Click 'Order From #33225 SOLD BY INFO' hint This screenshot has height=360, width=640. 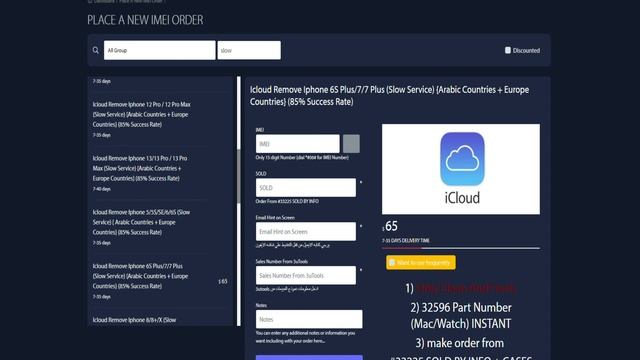[287, 201]
